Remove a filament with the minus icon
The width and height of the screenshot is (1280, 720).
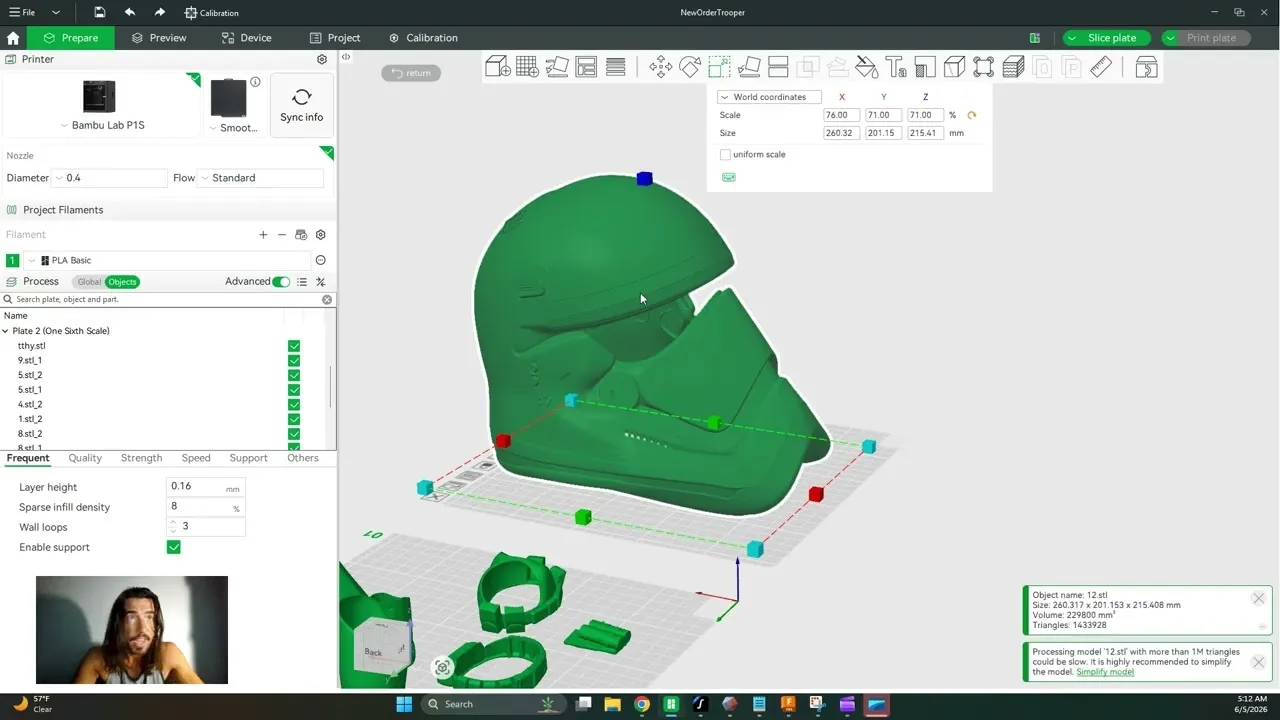pyautogui.click(x=282, y=235)
